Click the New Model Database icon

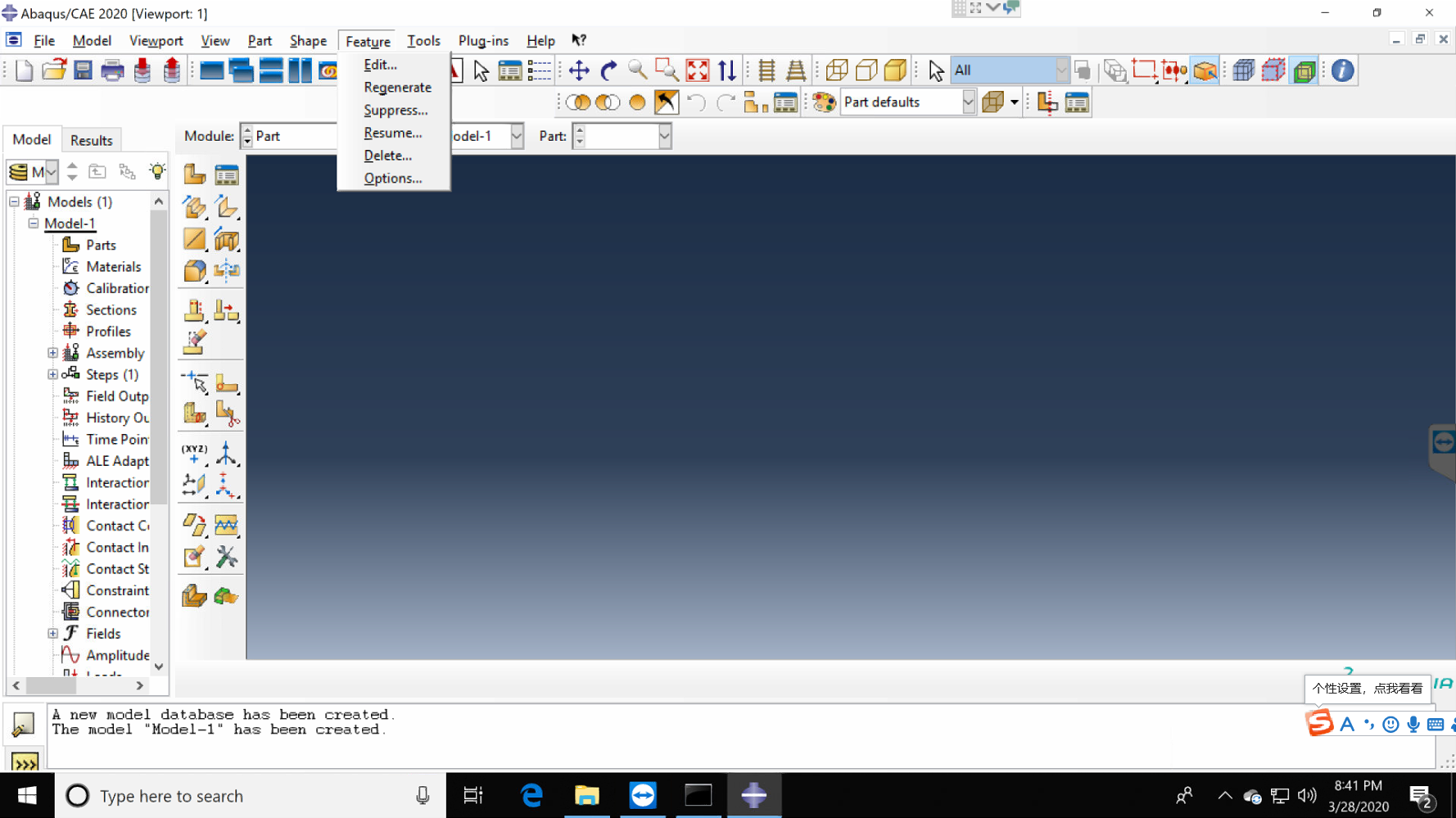pos(24,70)
